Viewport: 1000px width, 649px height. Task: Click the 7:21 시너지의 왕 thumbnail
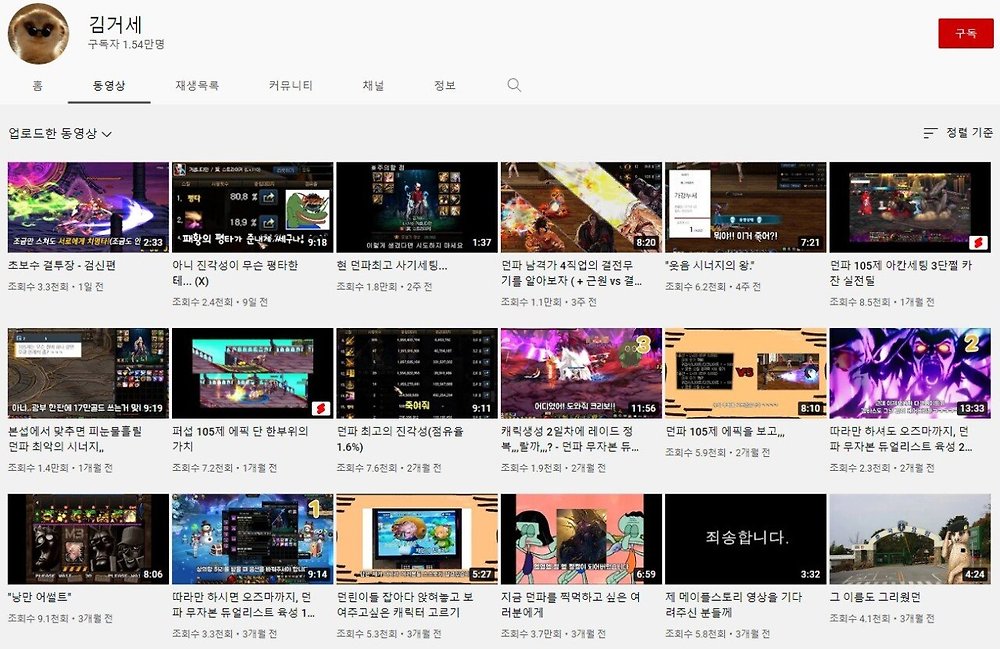click(x=746, y=207)
